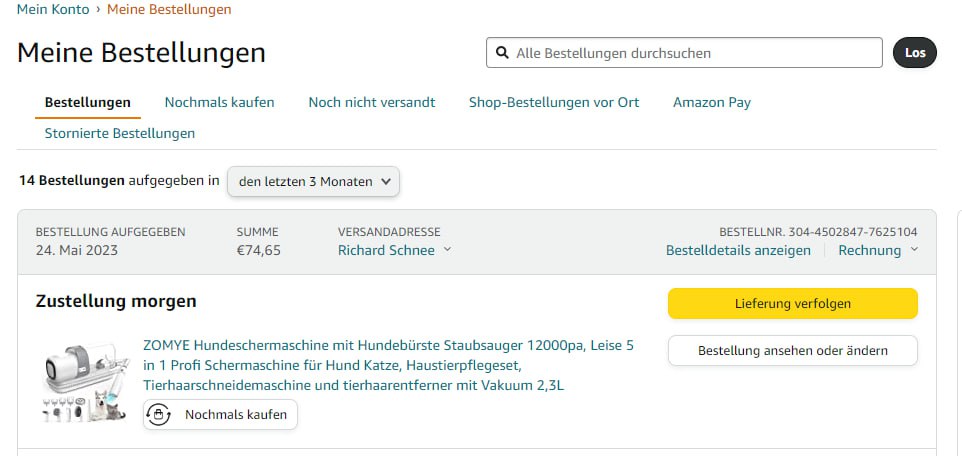This screenshot has height=456, width=962.
Task: Show the Stornierte Bestellungen tab
Action: (120, 133)
